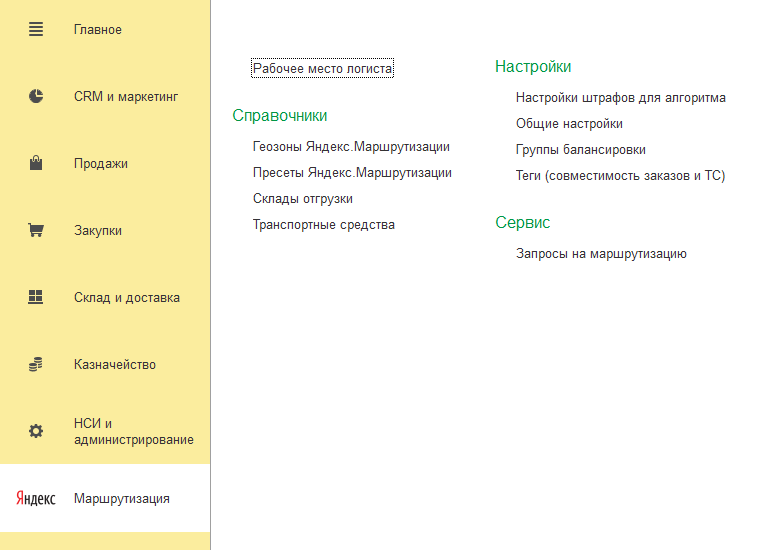Click the shopping cart icon for Закупки
This screenshot has width=759, height=550.
point(36,230)
